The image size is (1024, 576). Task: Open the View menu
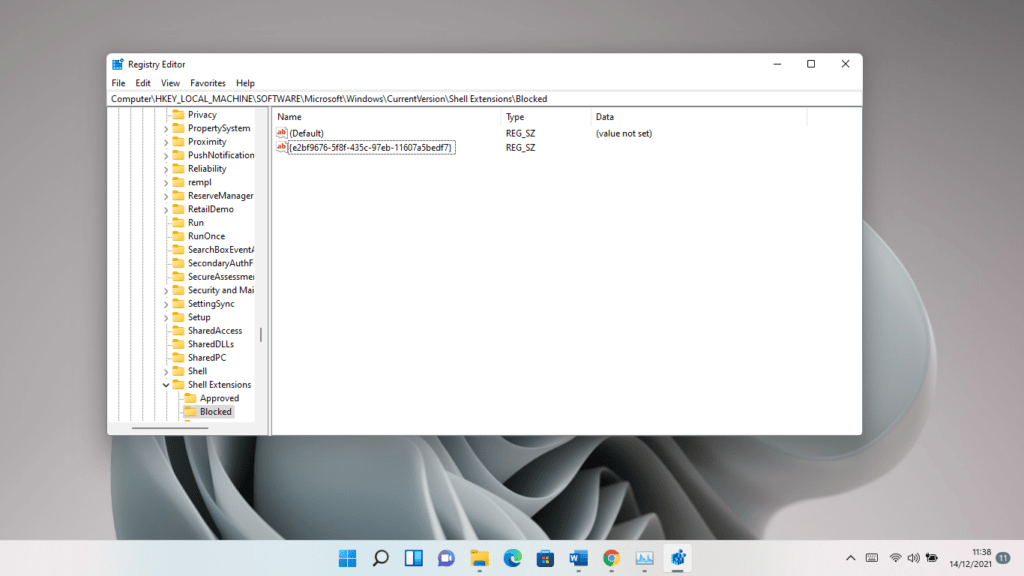point(170,83)
